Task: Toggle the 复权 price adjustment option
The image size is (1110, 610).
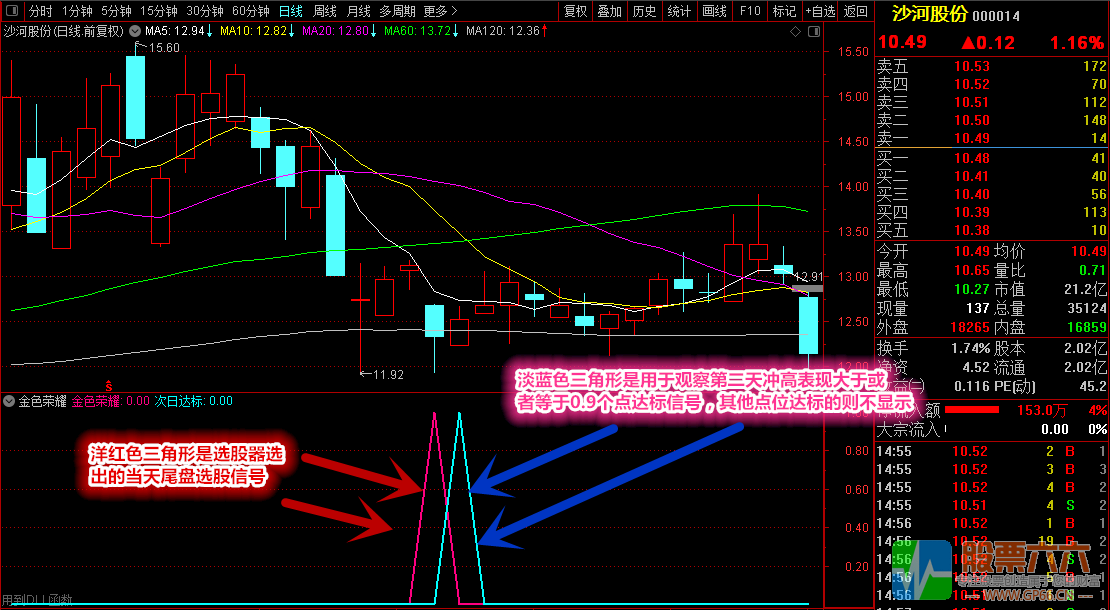Action: tap(575, 12)
